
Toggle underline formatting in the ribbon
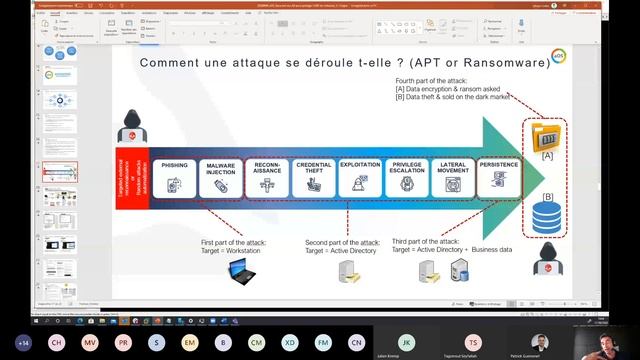[x=193, y=33]
